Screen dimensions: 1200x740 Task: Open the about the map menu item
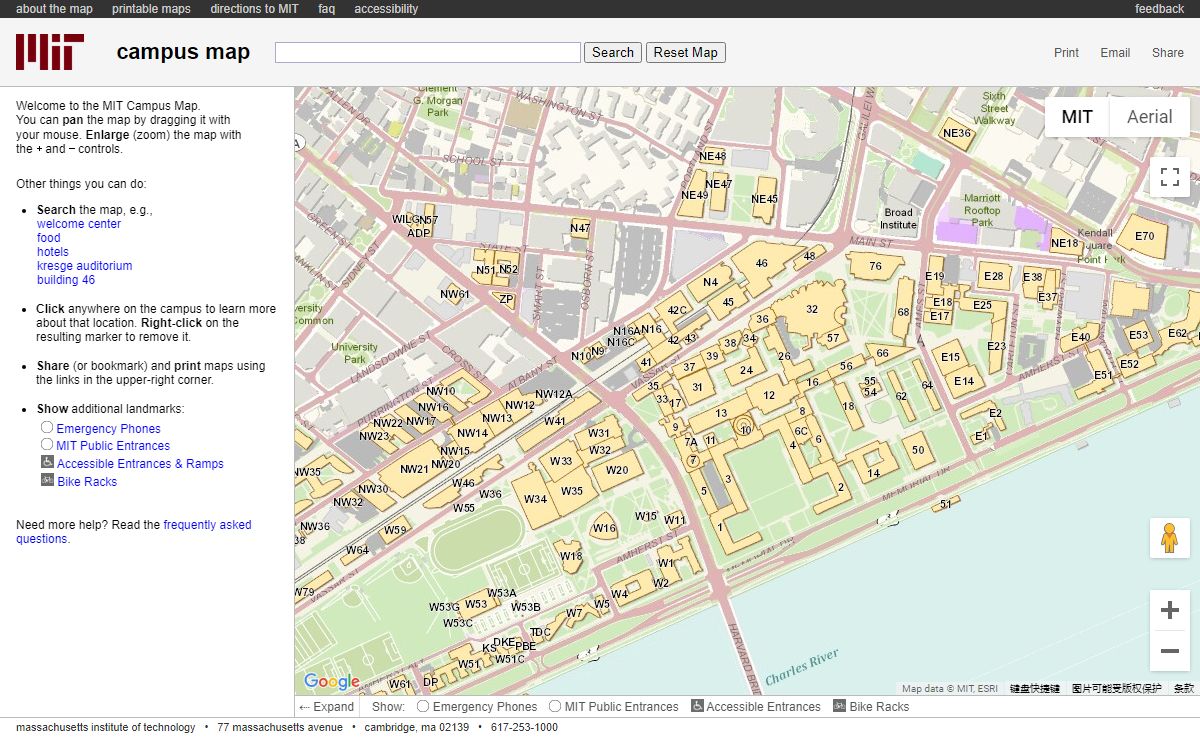(x=55, y=9)
